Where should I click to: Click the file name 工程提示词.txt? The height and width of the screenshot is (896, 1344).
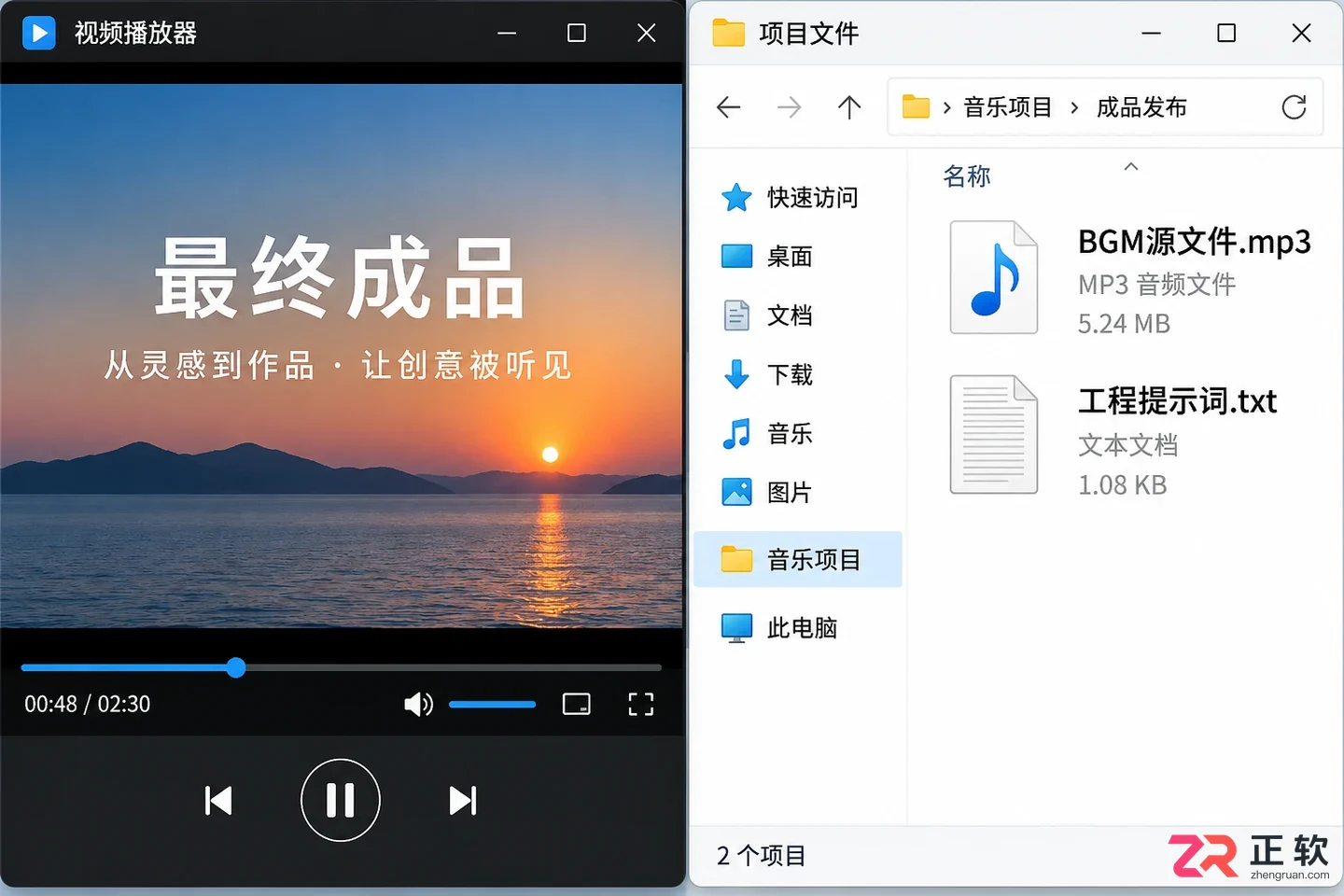(1177, 401)
